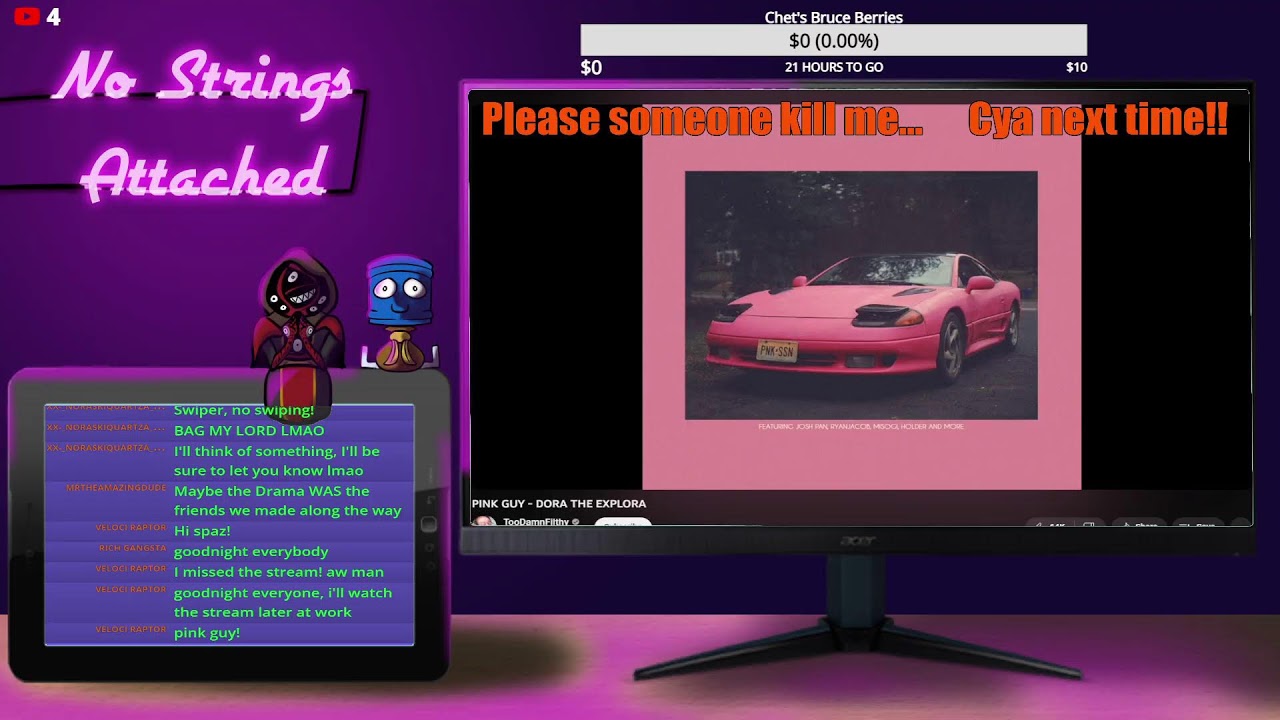Click chat message Swiper, no swiping!
Image resolution: width=1280 pixels, height=720 pixels.
click(x=244, y=410)
